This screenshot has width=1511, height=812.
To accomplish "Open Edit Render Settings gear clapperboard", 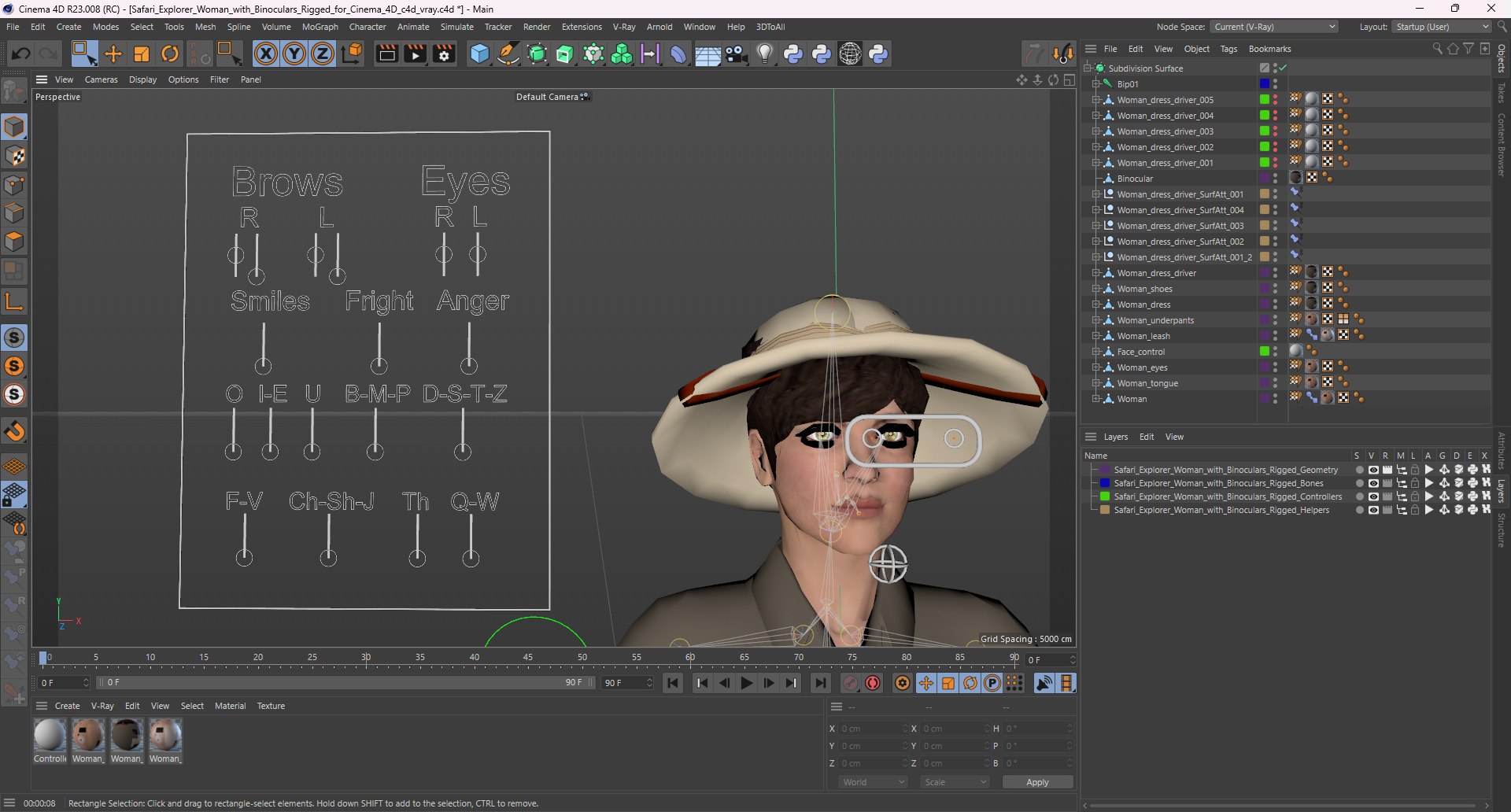I will pos(445,54).
